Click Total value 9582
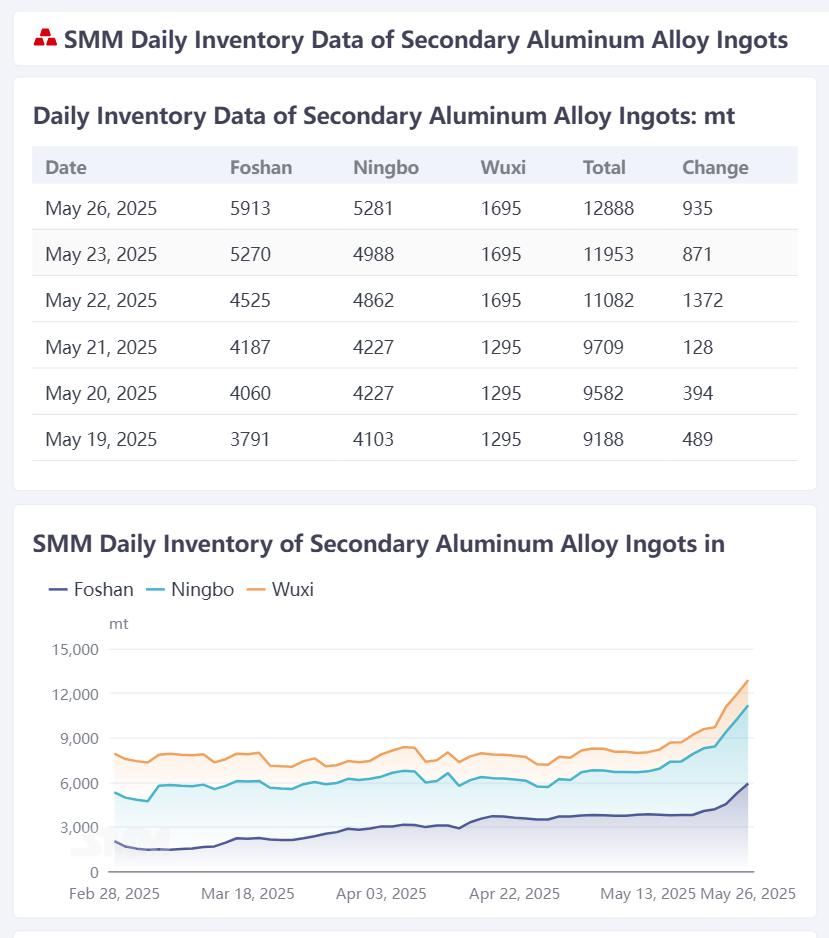829x938 pixels. point(604,393)
